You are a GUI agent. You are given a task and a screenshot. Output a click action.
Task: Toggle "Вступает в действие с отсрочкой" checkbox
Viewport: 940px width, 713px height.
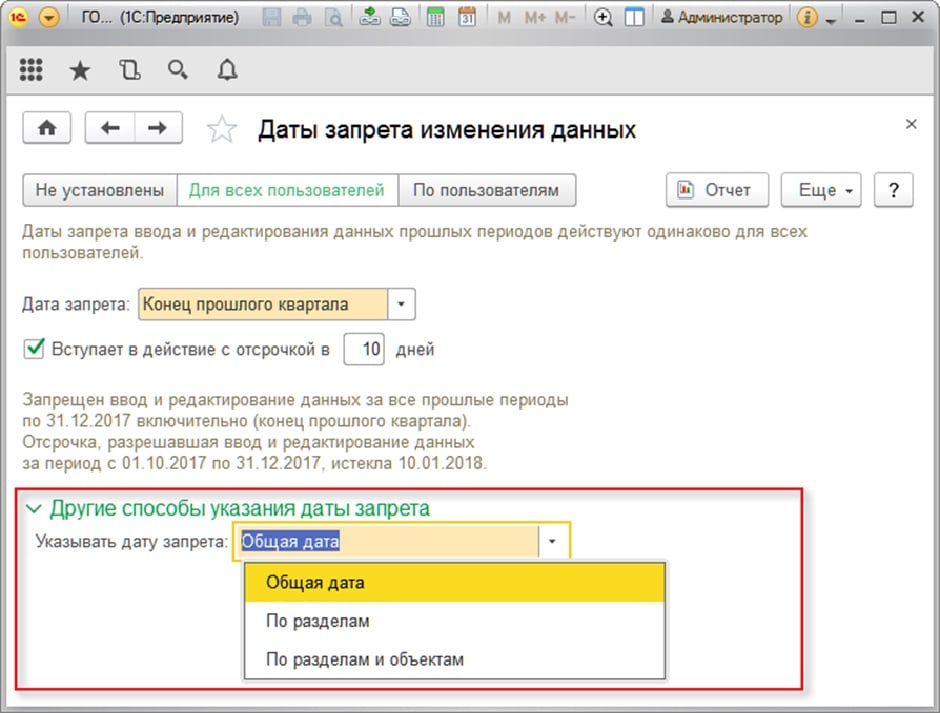click(x=35, y=349)
